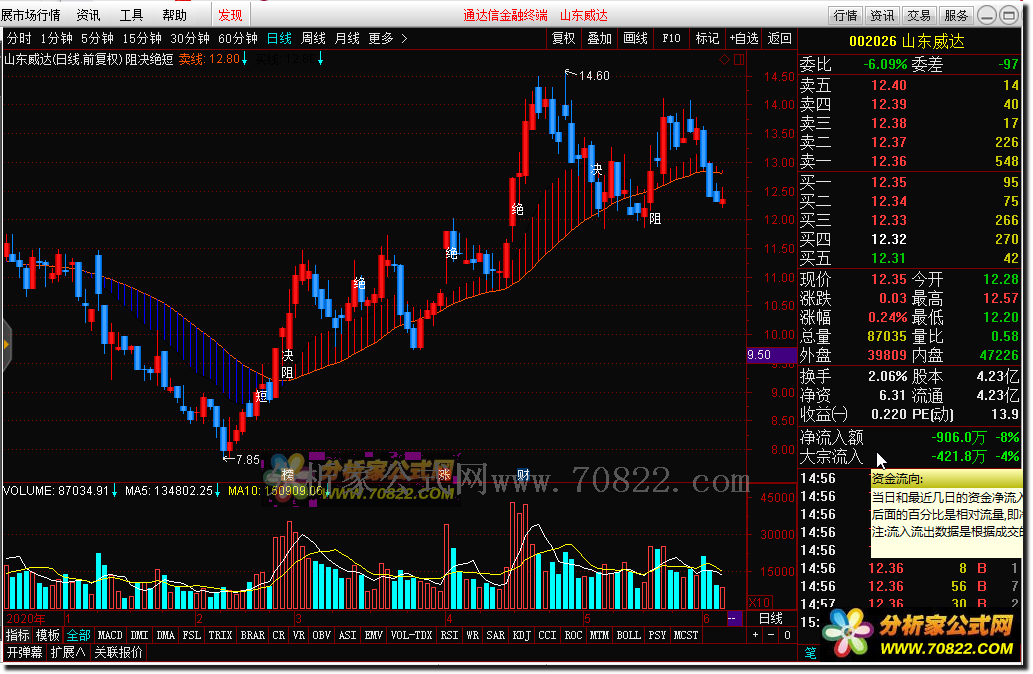The image size is (1033, 674).
Task: Click the split-panel square icon atop chart
Action: pos(739,60)
